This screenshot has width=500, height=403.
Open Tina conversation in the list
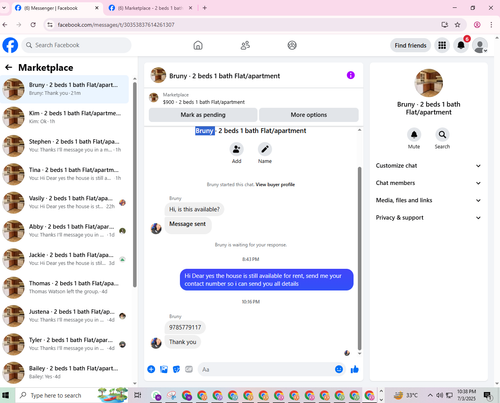pyautogui.click(x=65, y=174)
